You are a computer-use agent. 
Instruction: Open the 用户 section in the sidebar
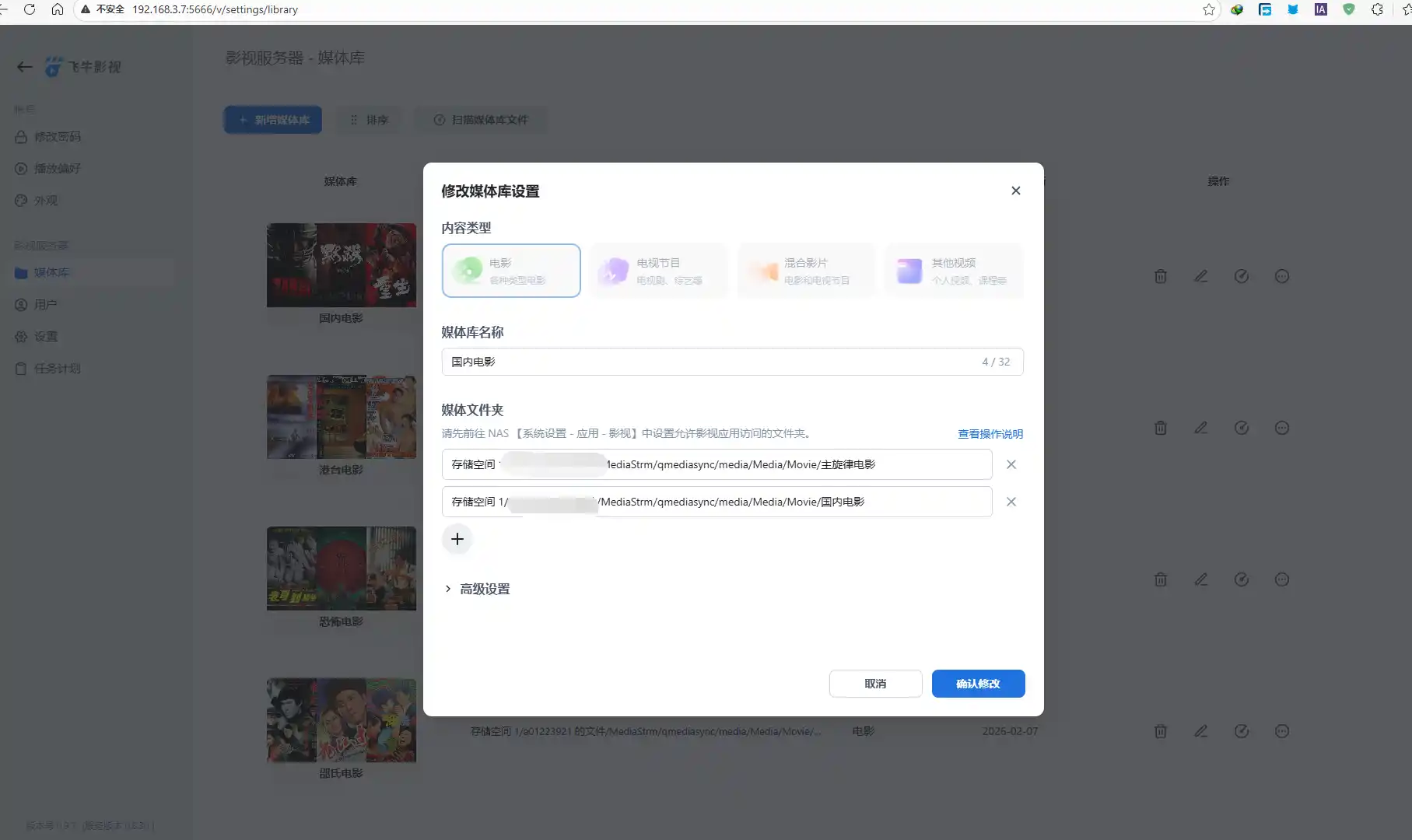tap(44, 304)
